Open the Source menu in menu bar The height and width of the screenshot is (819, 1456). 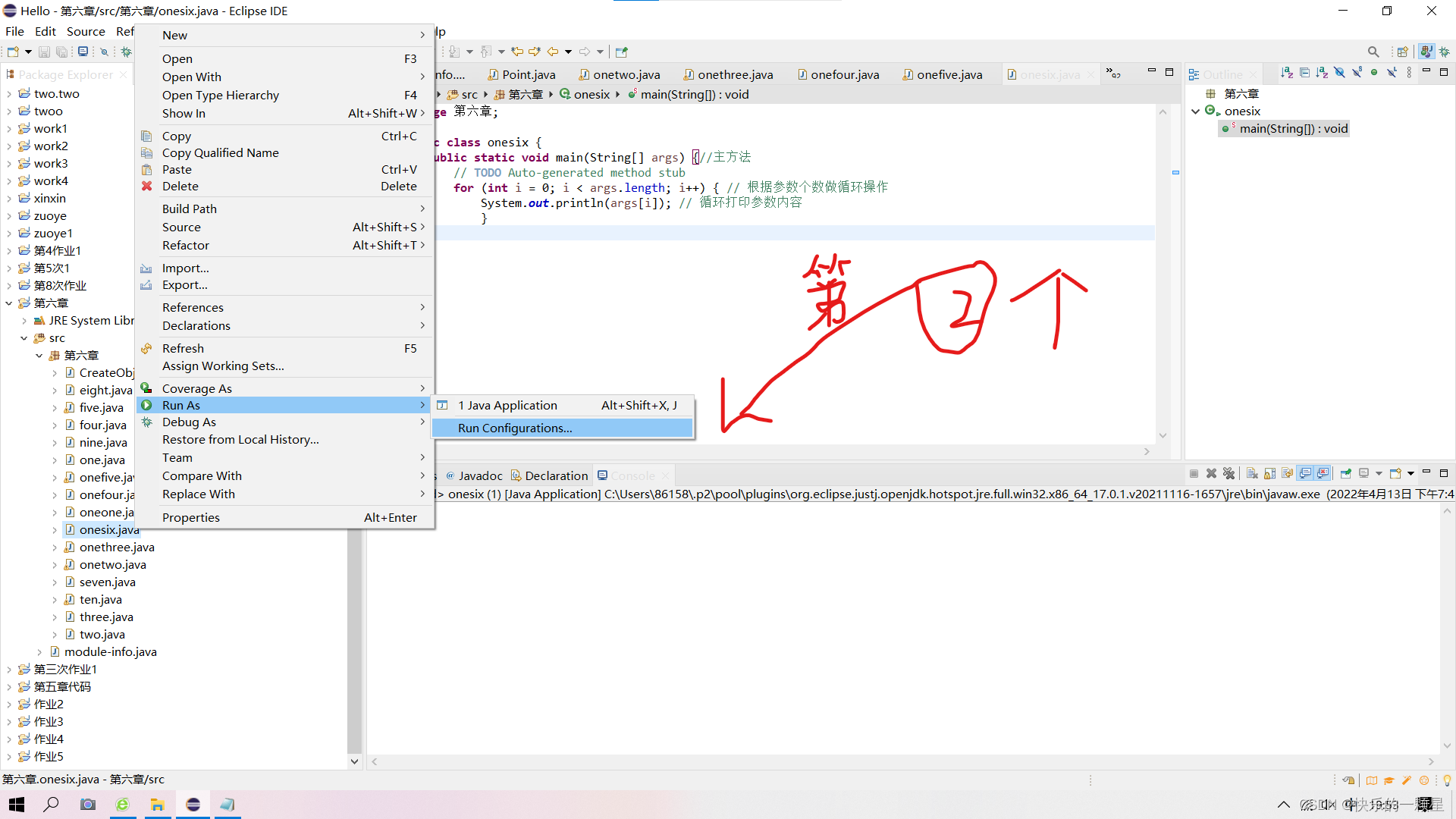click(86, 31)
